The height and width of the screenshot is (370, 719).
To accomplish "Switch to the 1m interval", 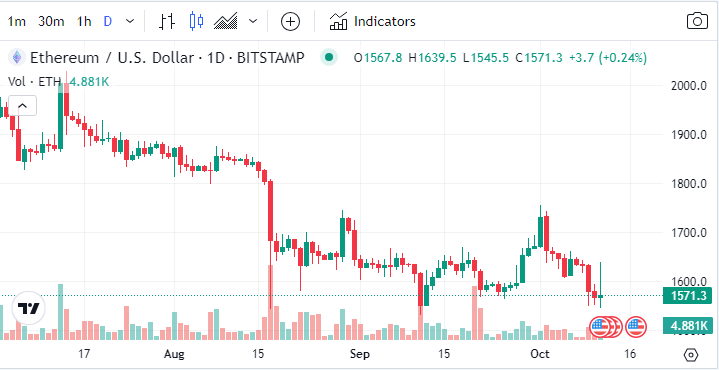I will pyautogui.click(x=17, y=22).
